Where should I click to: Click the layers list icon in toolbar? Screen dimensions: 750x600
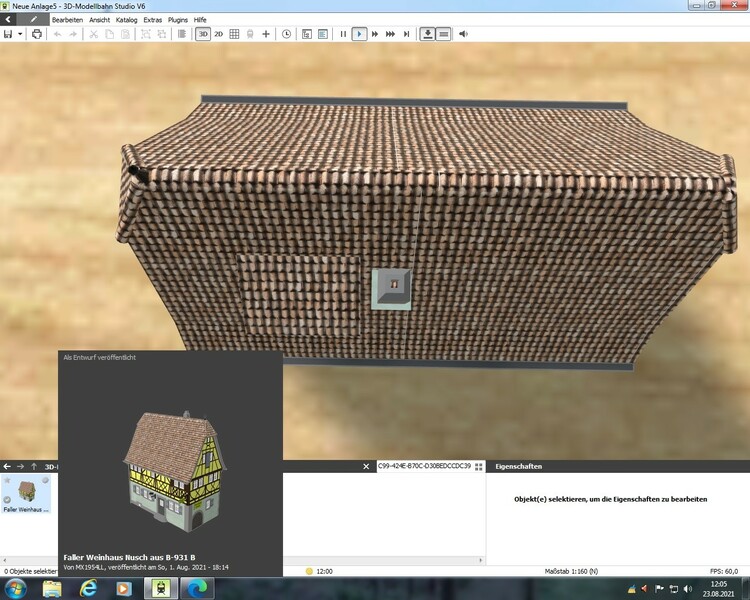click(182, 34)
